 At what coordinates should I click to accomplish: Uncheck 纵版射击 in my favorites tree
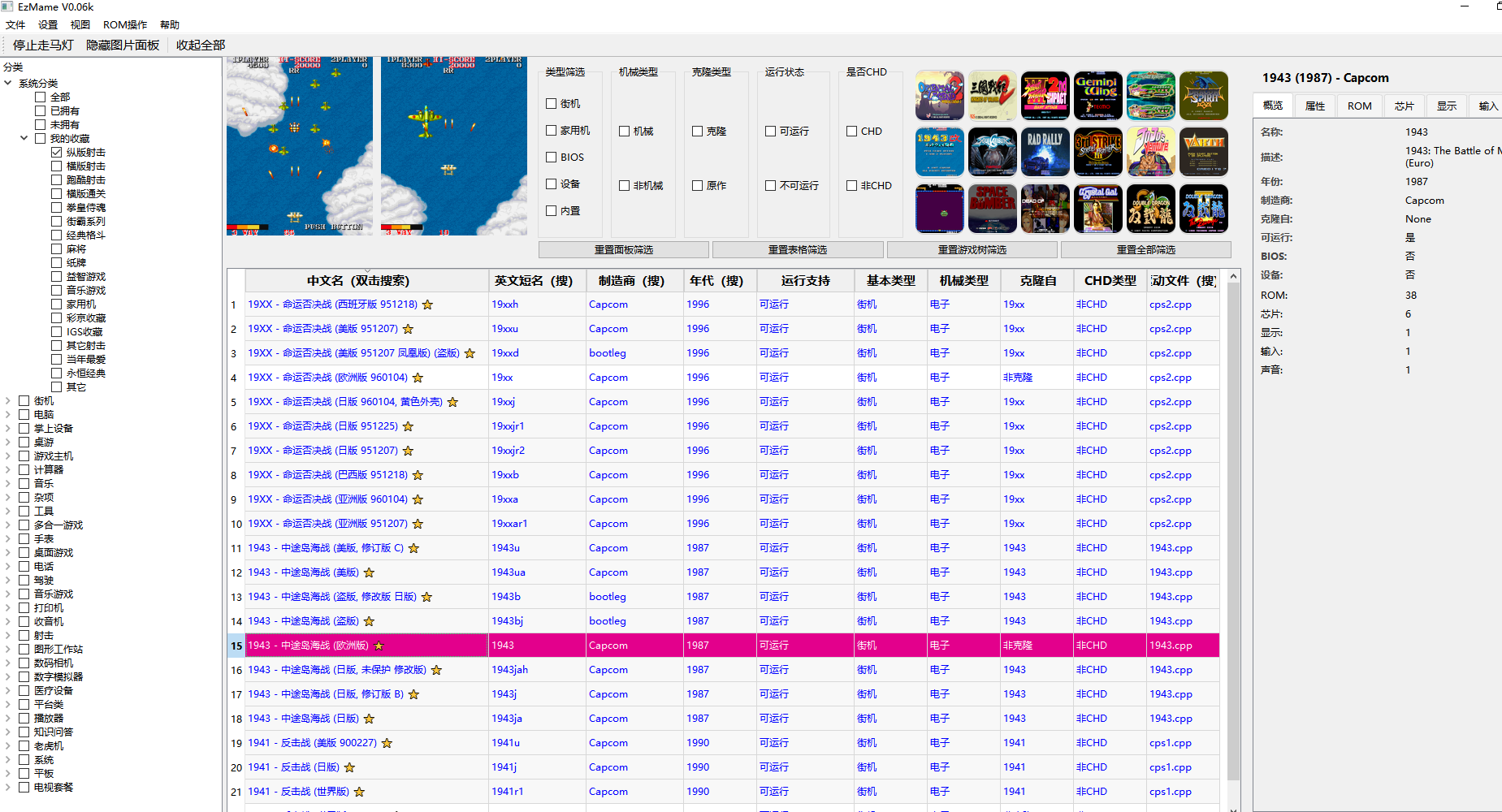pos(57,152)
